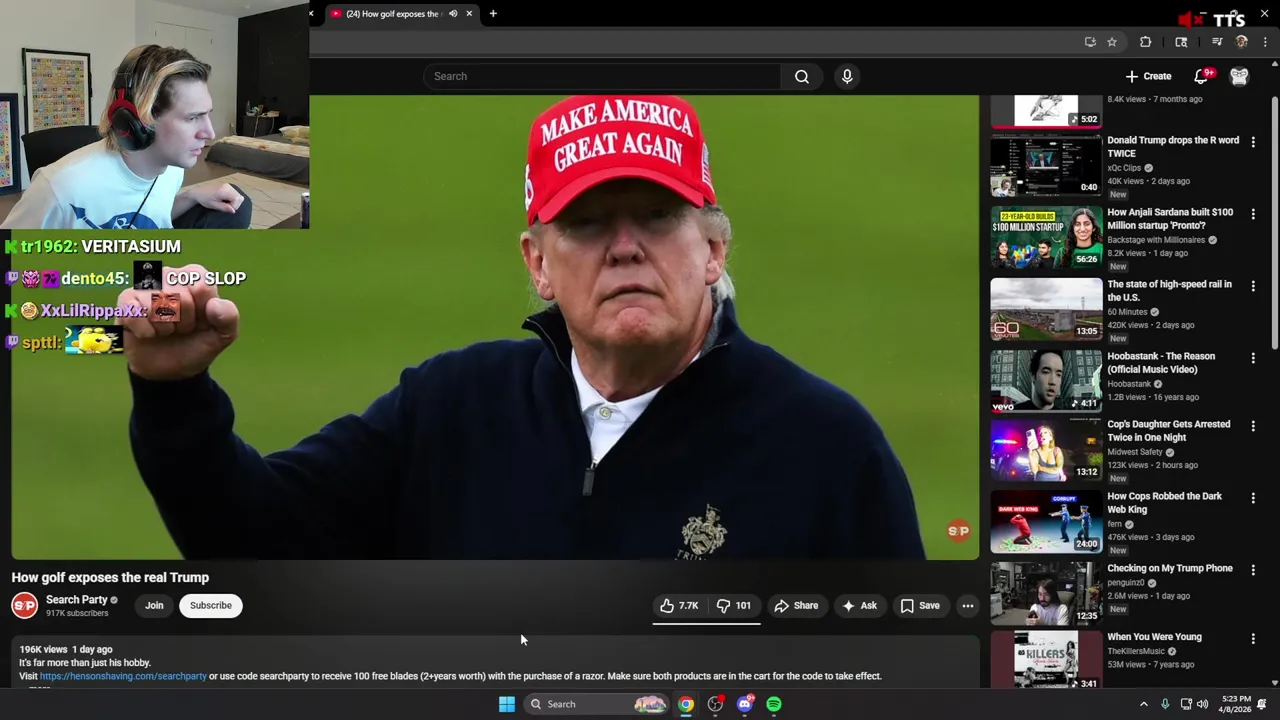Click the Ask AI sparkle button

tap(859, 605)
